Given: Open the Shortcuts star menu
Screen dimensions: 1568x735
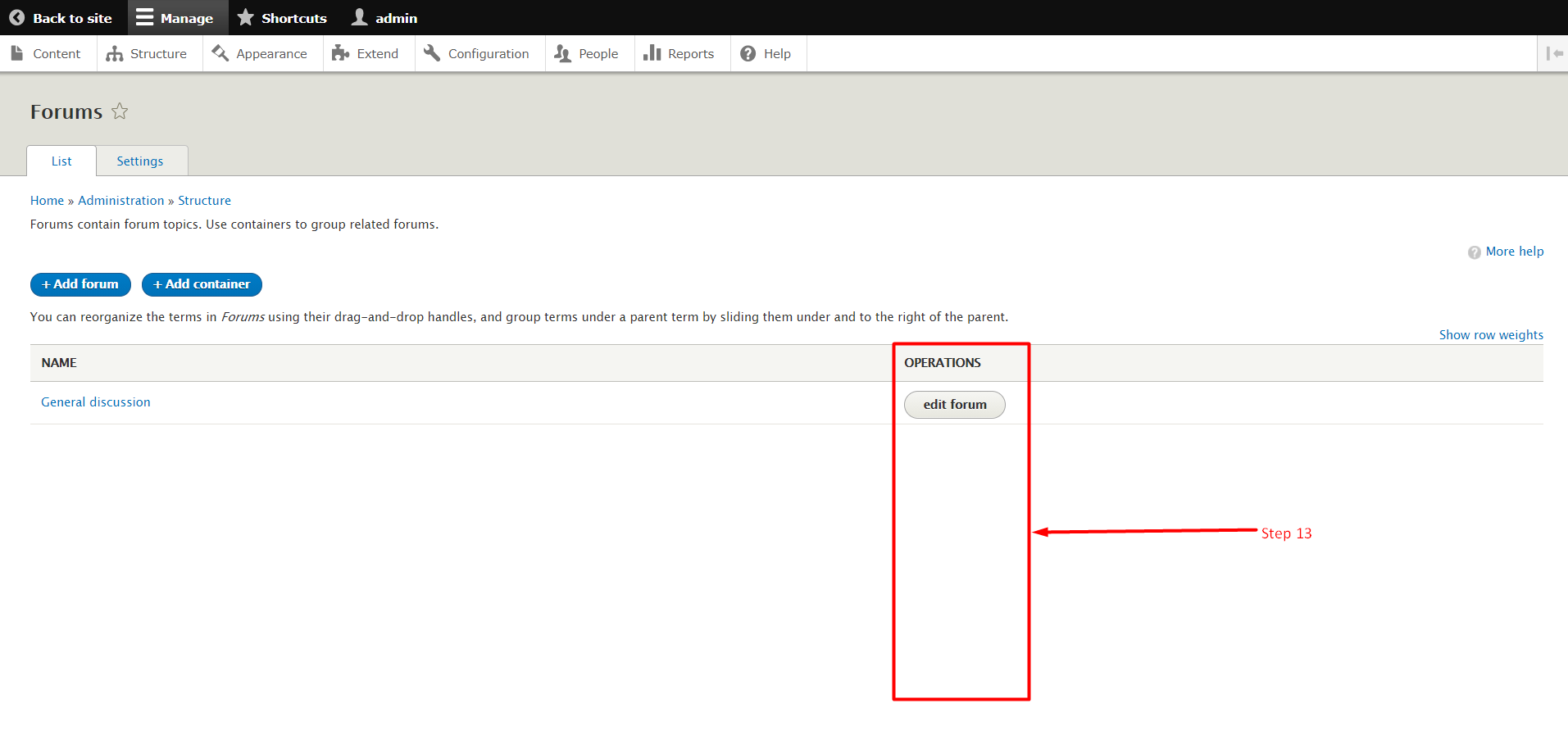Looking at the screenshot, I should tap(282, 17).
